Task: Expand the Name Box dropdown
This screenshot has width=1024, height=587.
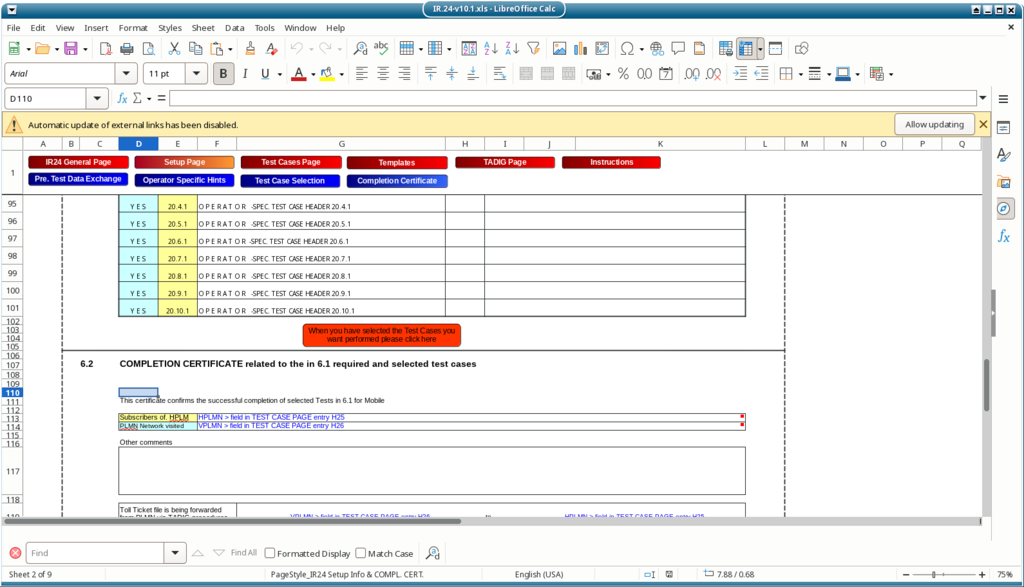Action: pos(97,98)
